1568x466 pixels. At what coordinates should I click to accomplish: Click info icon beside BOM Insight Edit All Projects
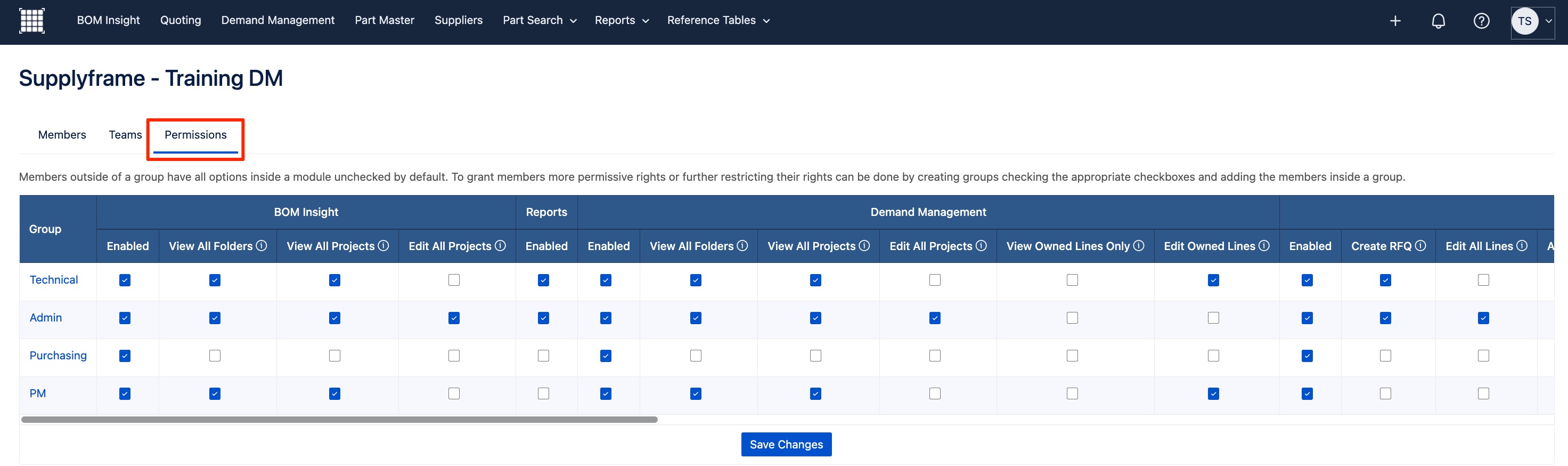click(x=500, y=245)
